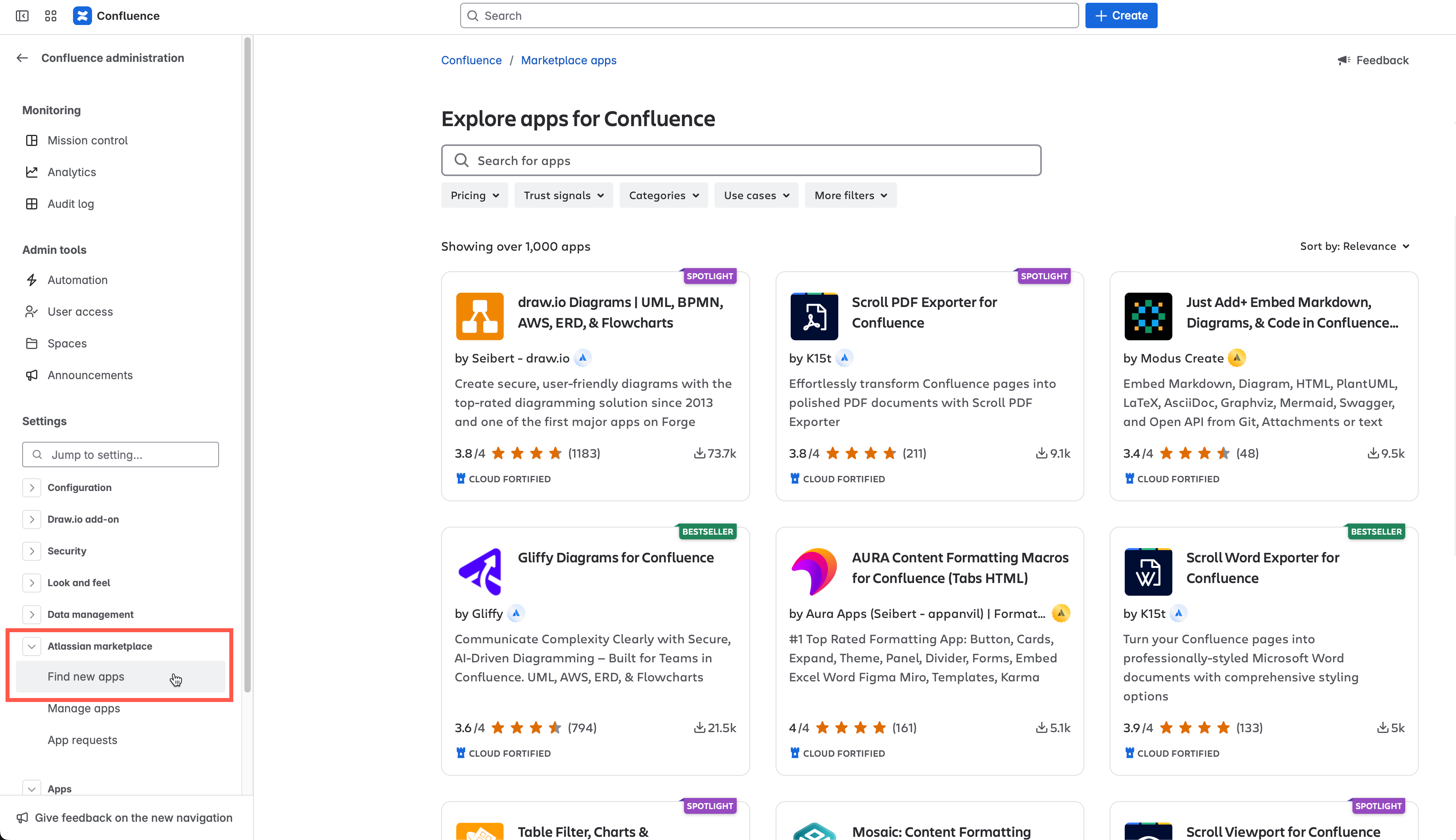Open the Pricing filter dropdown

(x=474, y=195)
